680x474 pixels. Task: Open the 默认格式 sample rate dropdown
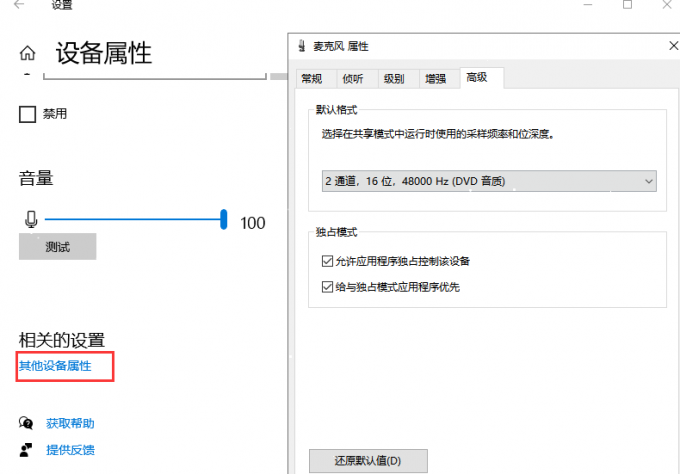[x=489, y=181]
